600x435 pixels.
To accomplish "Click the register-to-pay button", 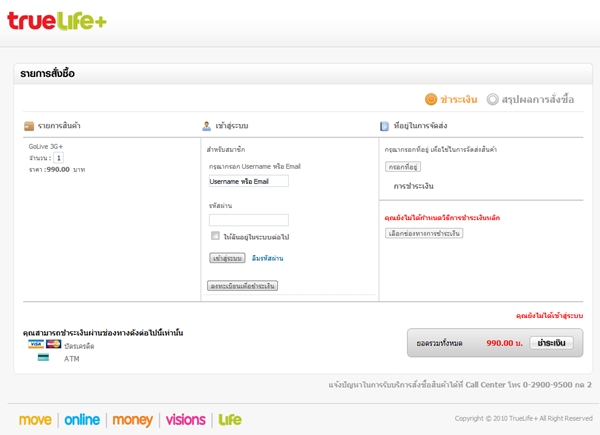I will (x=243, y=286).
